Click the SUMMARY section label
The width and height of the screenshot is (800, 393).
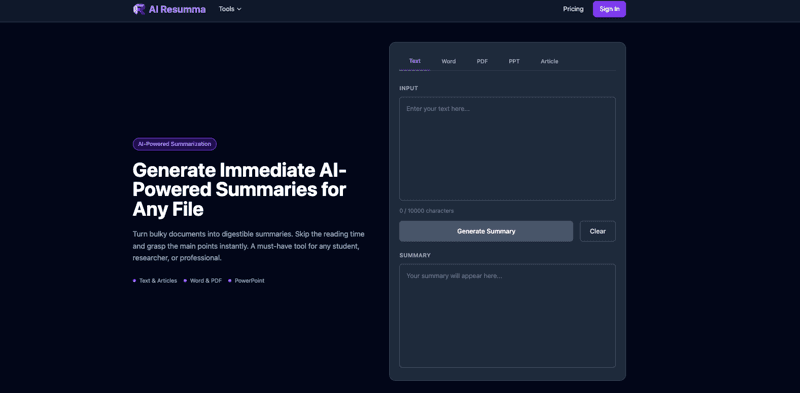click(x=415, y=255)
